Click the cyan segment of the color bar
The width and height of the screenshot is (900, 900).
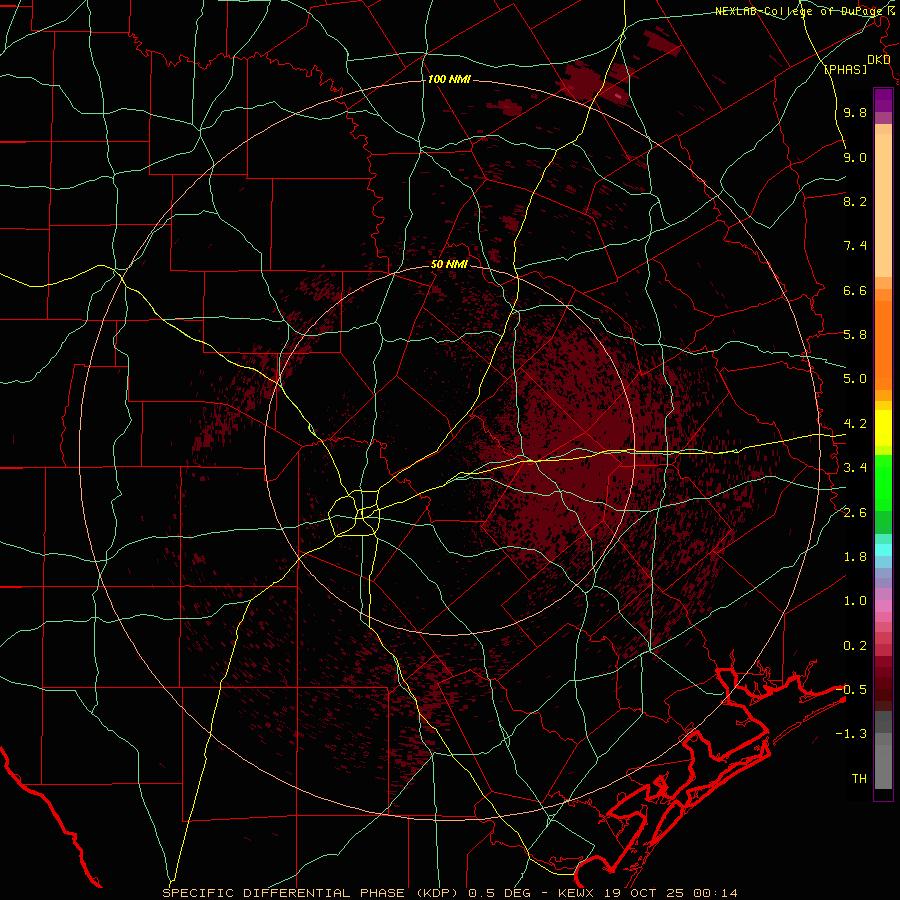pos(883,550)
